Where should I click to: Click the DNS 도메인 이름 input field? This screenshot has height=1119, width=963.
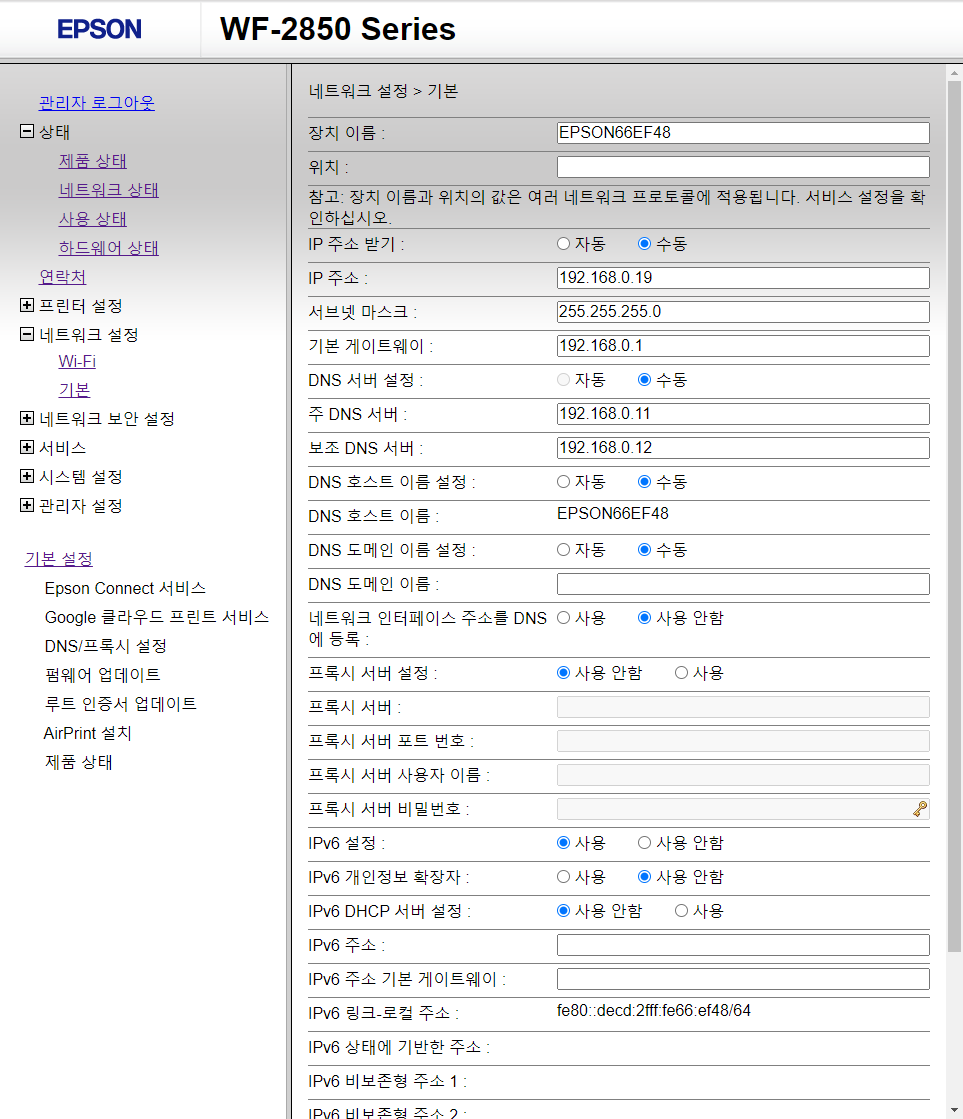[743, 584]
